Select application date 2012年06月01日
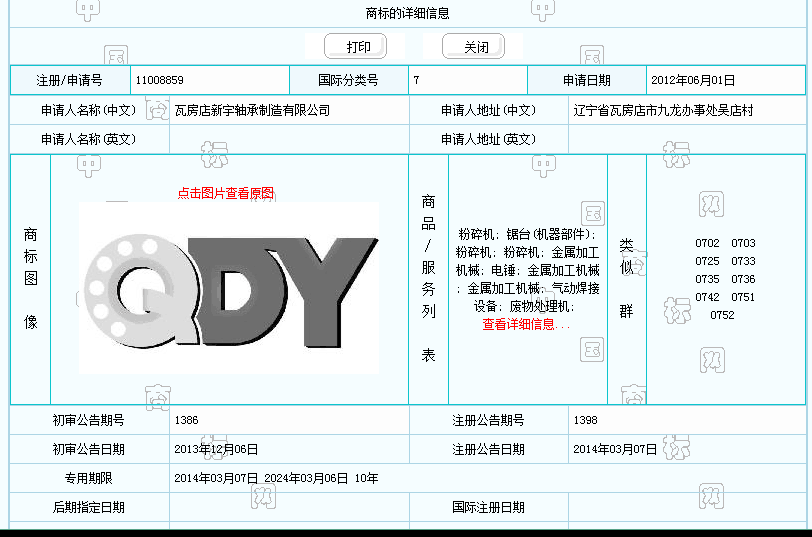Image resolution: width=812 pixels, height=537 pixels. [x=693, y=80]
